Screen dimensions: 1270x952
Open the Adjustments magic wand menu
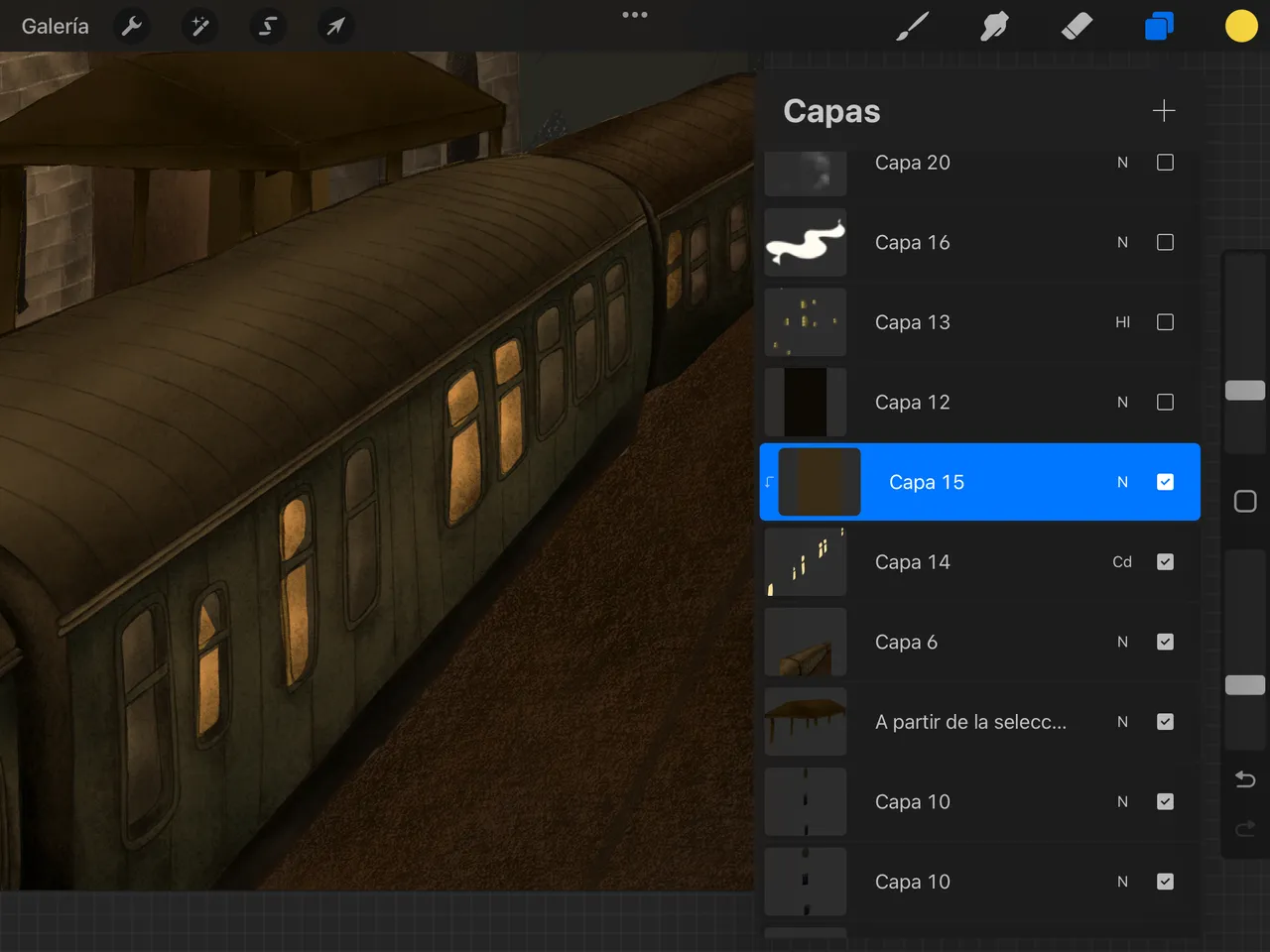(199, 27)
